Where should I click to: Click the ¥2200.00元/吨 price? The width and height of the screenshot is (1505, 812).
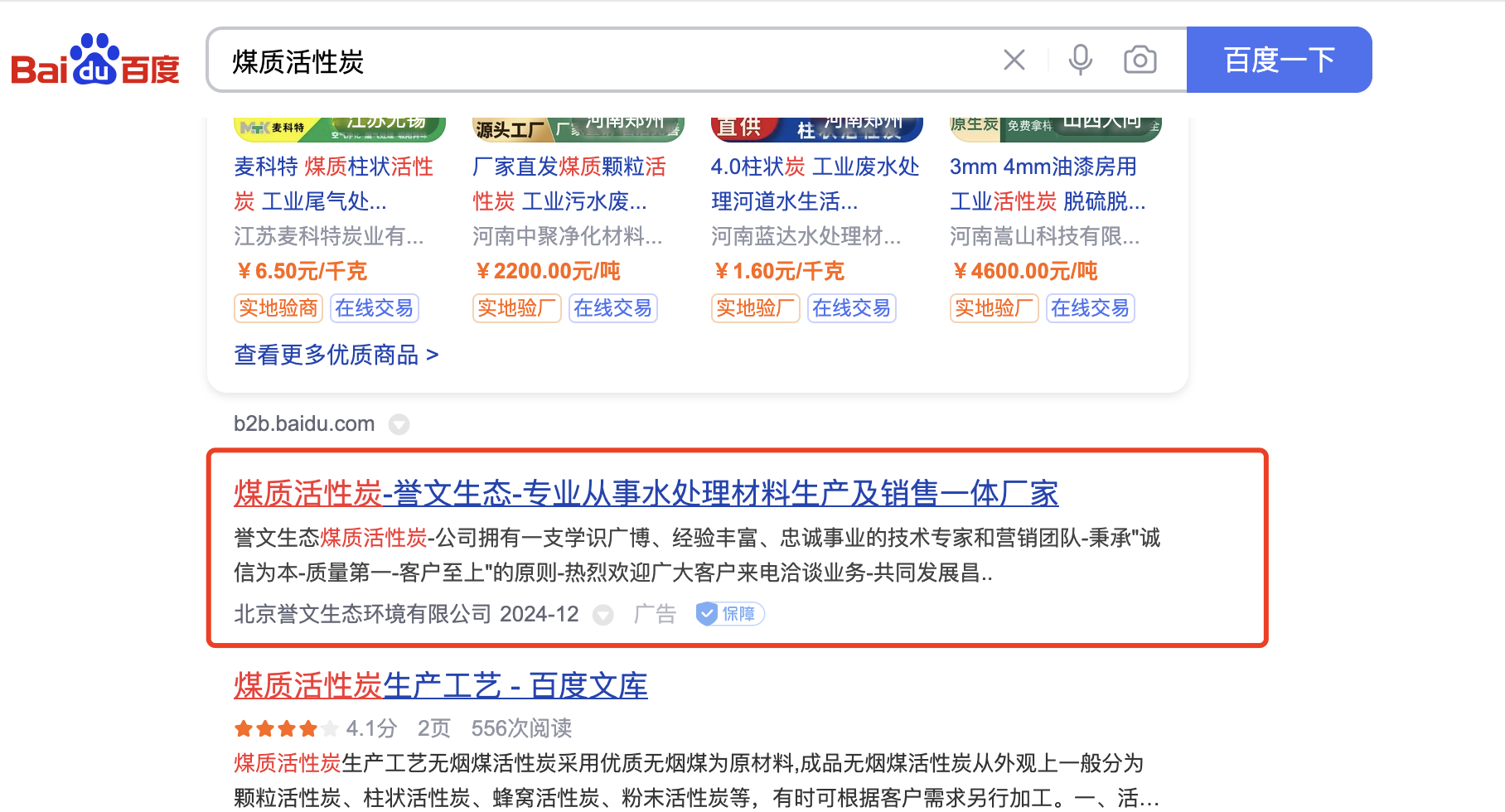click(547, 272)
